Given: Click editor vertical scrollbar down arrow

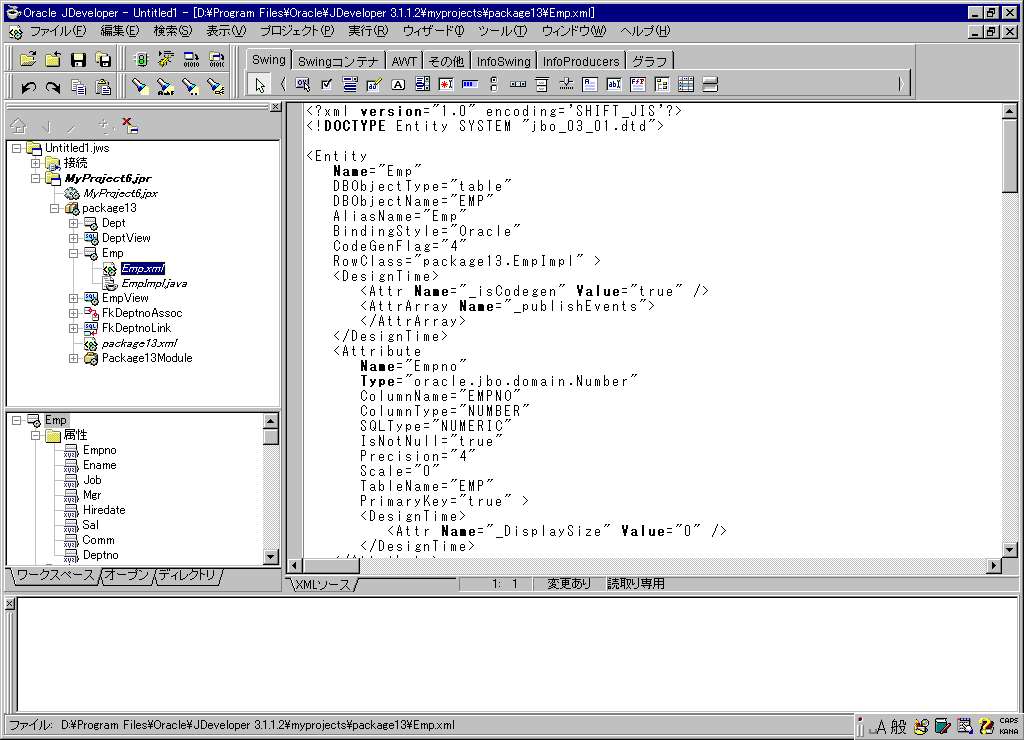Looking at the screenshot, I should coord(1010,549).
